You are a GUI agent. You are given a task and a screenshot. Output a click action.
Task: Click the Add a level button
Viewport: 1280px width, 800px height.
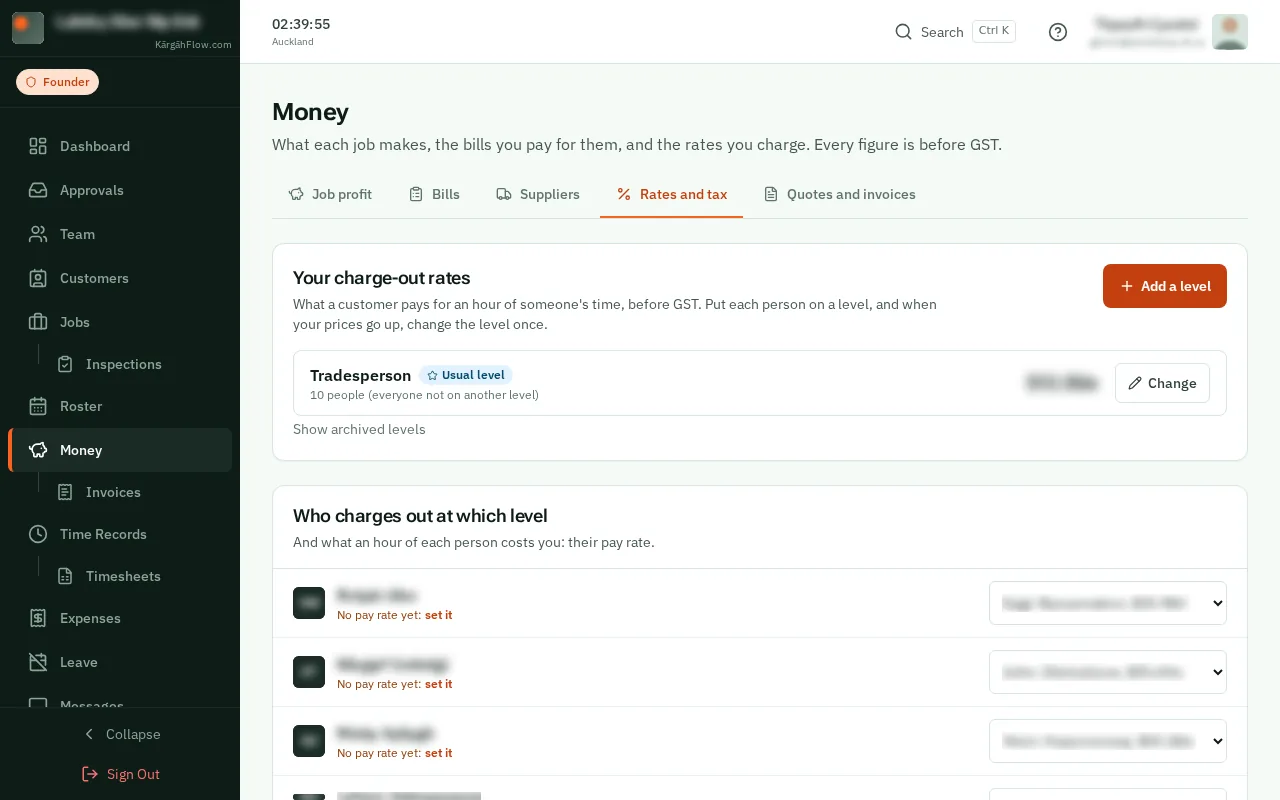point(1165,286)
